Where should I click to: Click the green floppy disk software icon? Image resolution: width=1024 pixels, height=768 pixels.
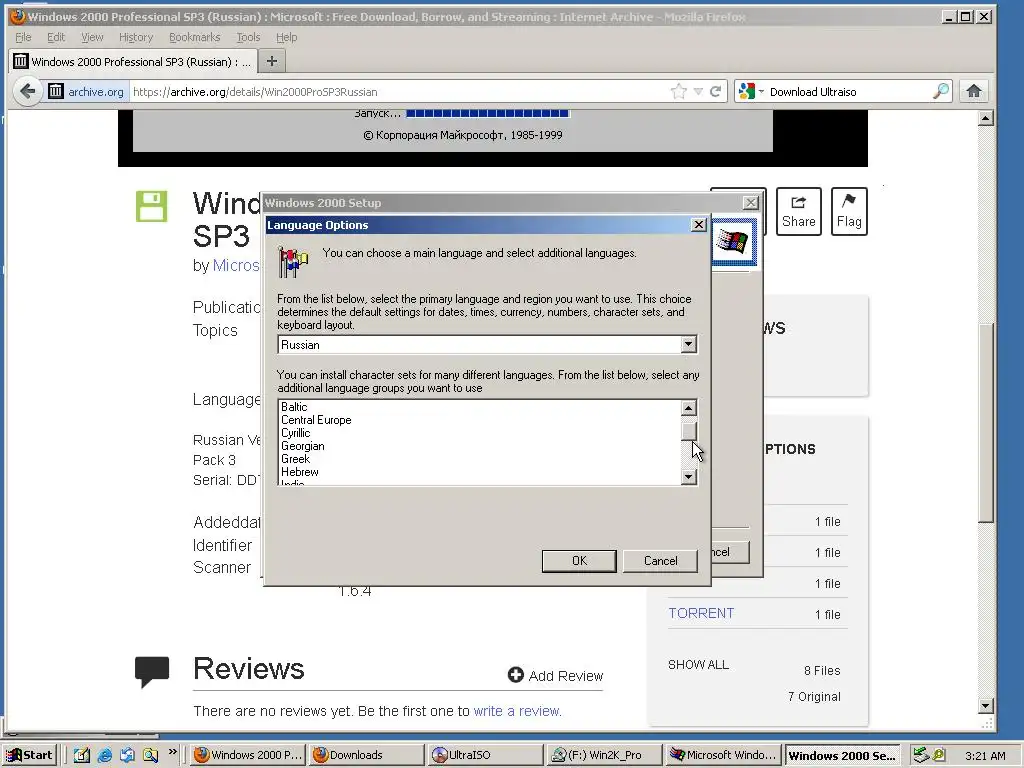point(152,206)
